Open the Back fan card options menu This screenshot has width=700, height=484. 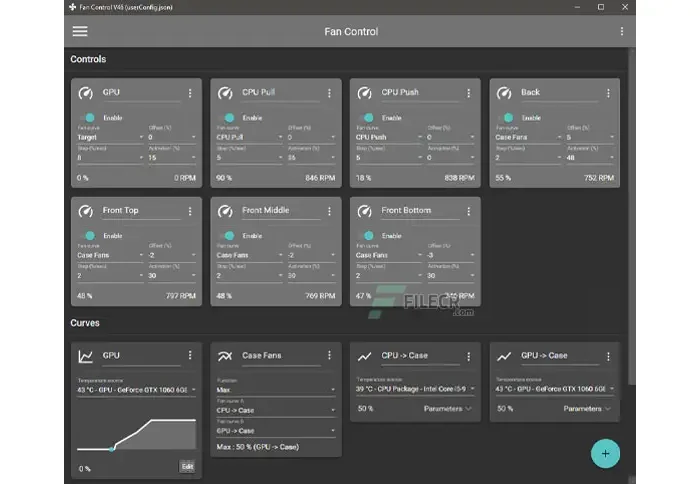click(608, 93)
